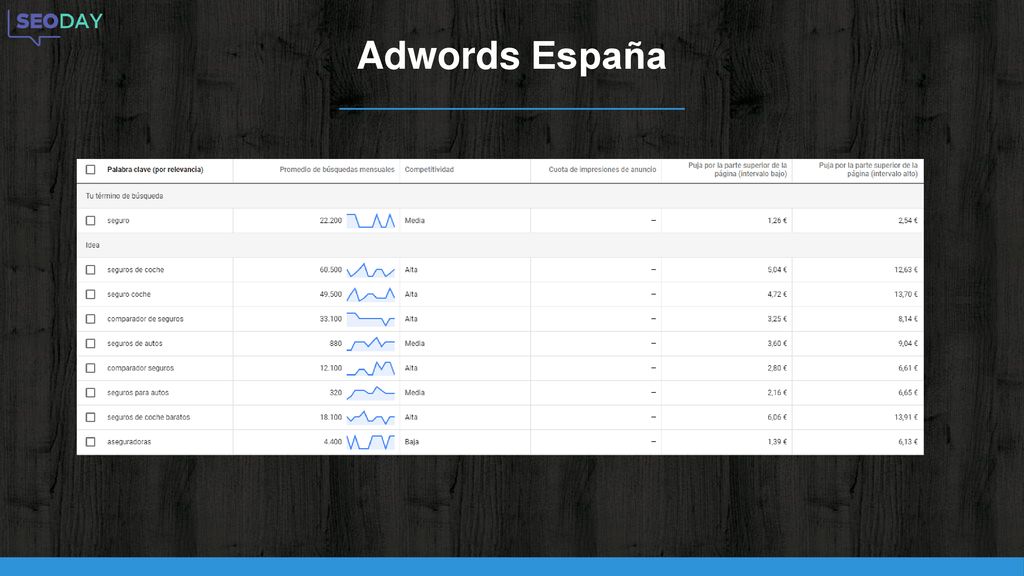
Task: Click the keyword 'comparador de seguros'
Action: coord(146,319)
